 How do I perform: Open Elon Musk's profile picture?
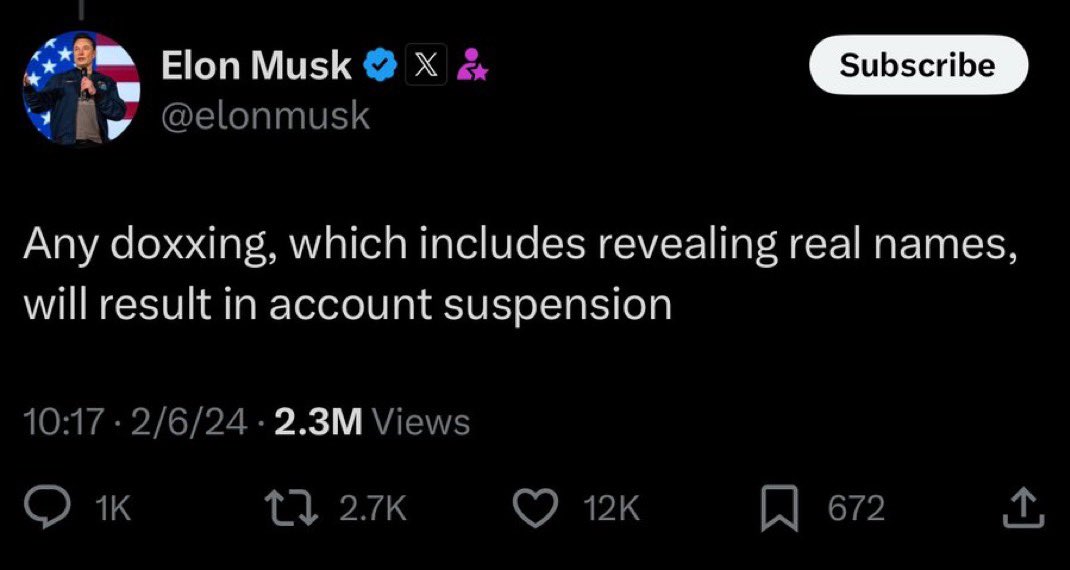pyautogui.click(x=81, y=89)
